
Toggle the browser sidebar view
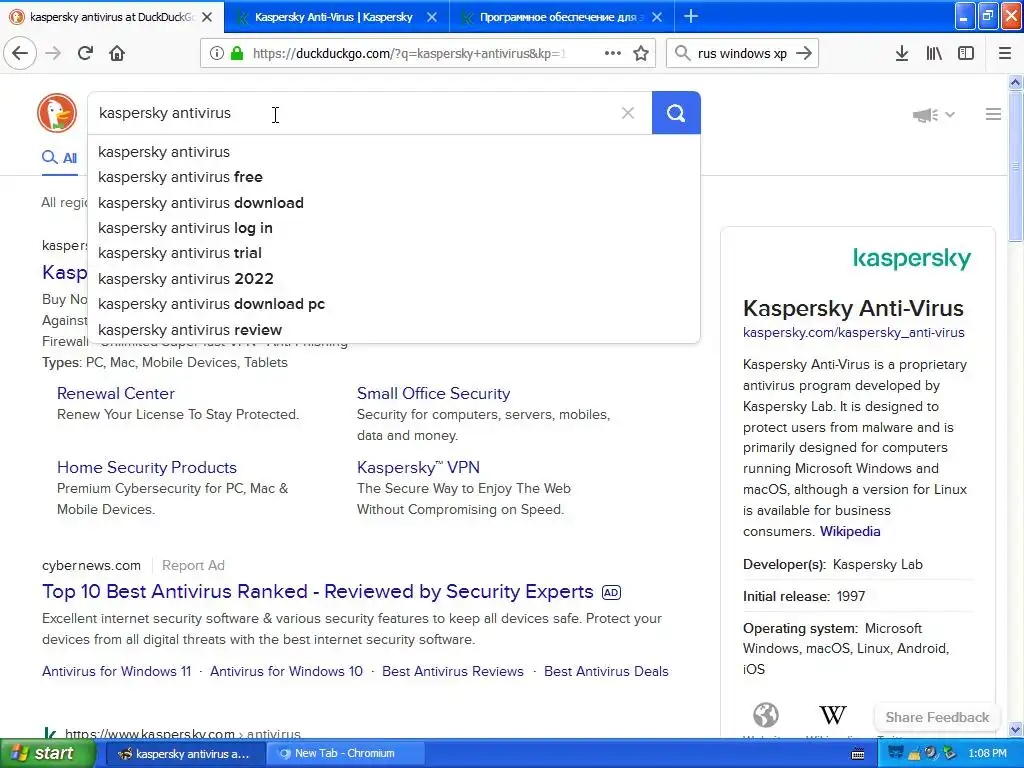click(x=966, y=53)
